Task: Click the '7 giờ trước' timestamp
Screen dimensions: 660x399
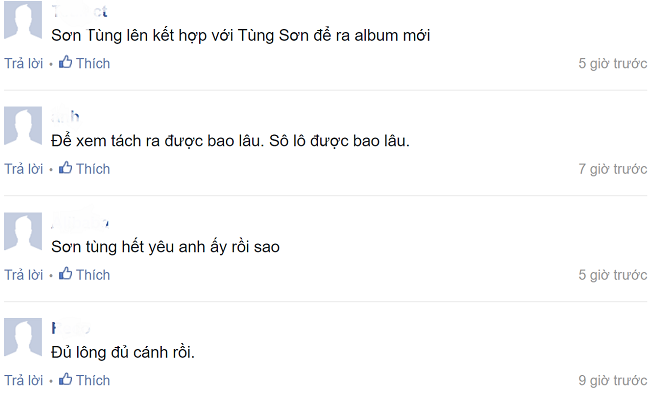Action: (x=612, y=169)
